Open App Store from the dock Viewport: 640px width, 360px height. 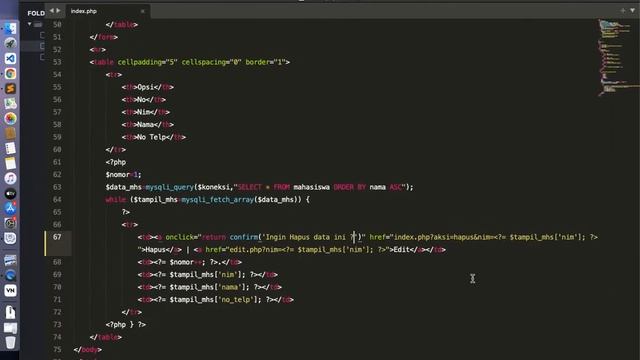(11, 208)
